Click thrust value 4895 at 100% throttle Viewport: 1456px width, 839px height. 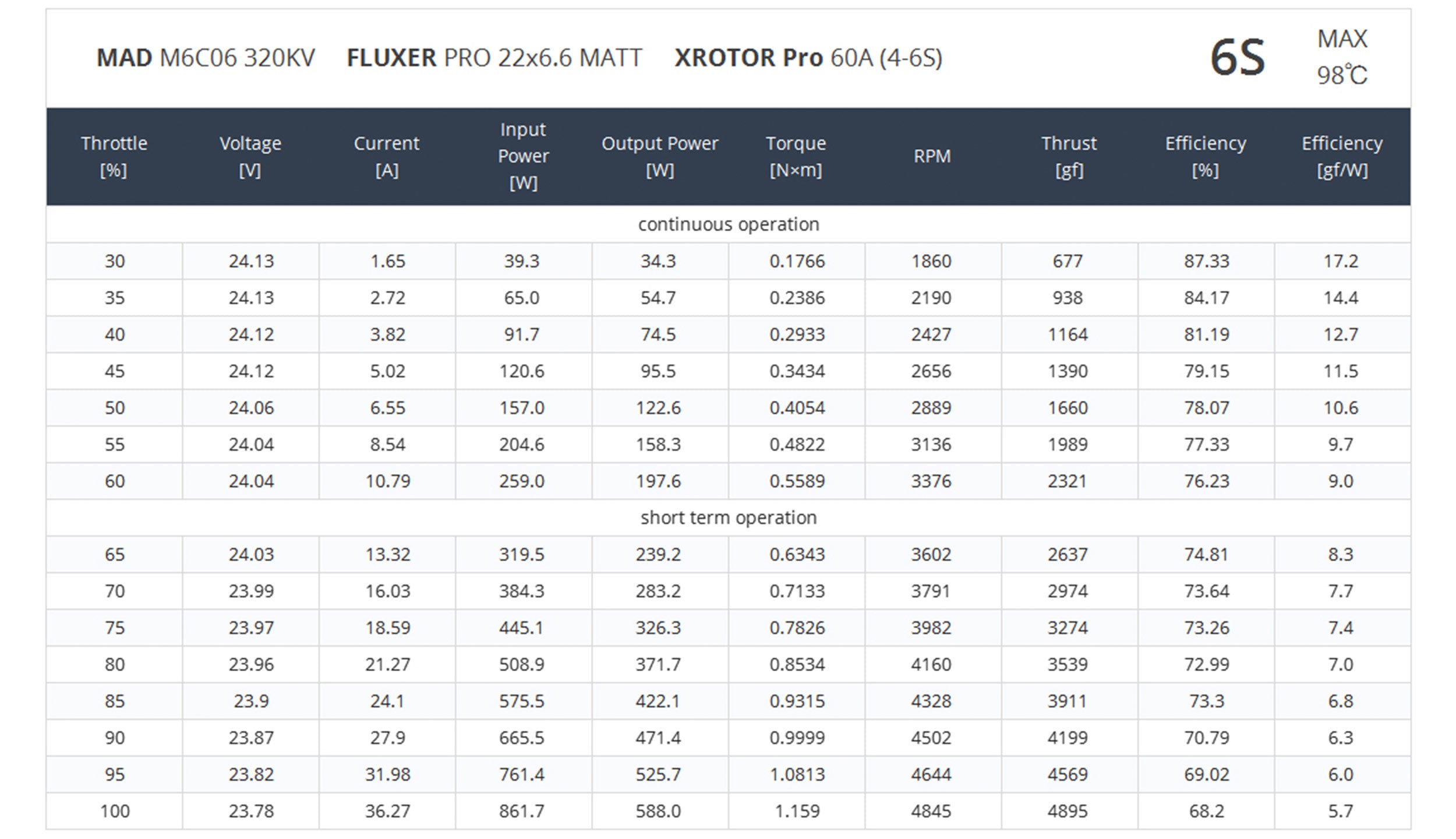1068,811
